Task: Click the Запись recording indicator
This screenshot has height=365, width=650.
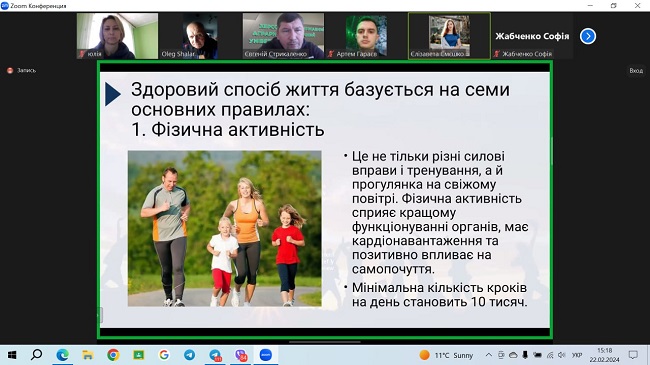Action: click(22, 71)
